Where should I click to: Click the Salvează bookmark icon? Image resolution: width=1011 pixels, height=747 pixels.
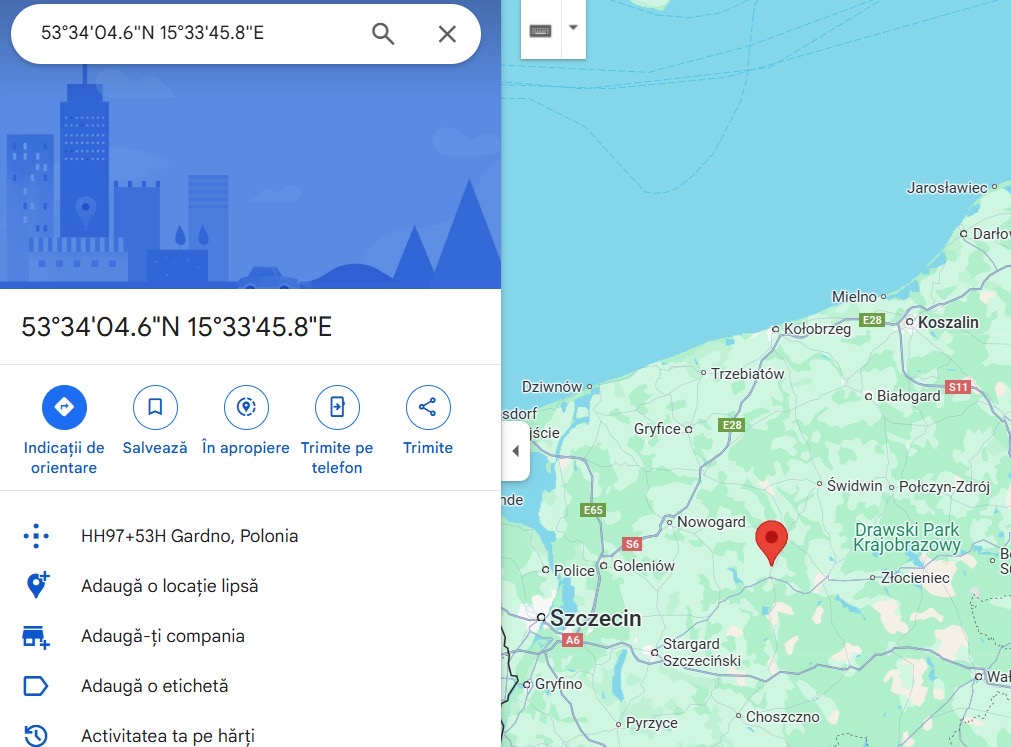(x=155, y=407)
